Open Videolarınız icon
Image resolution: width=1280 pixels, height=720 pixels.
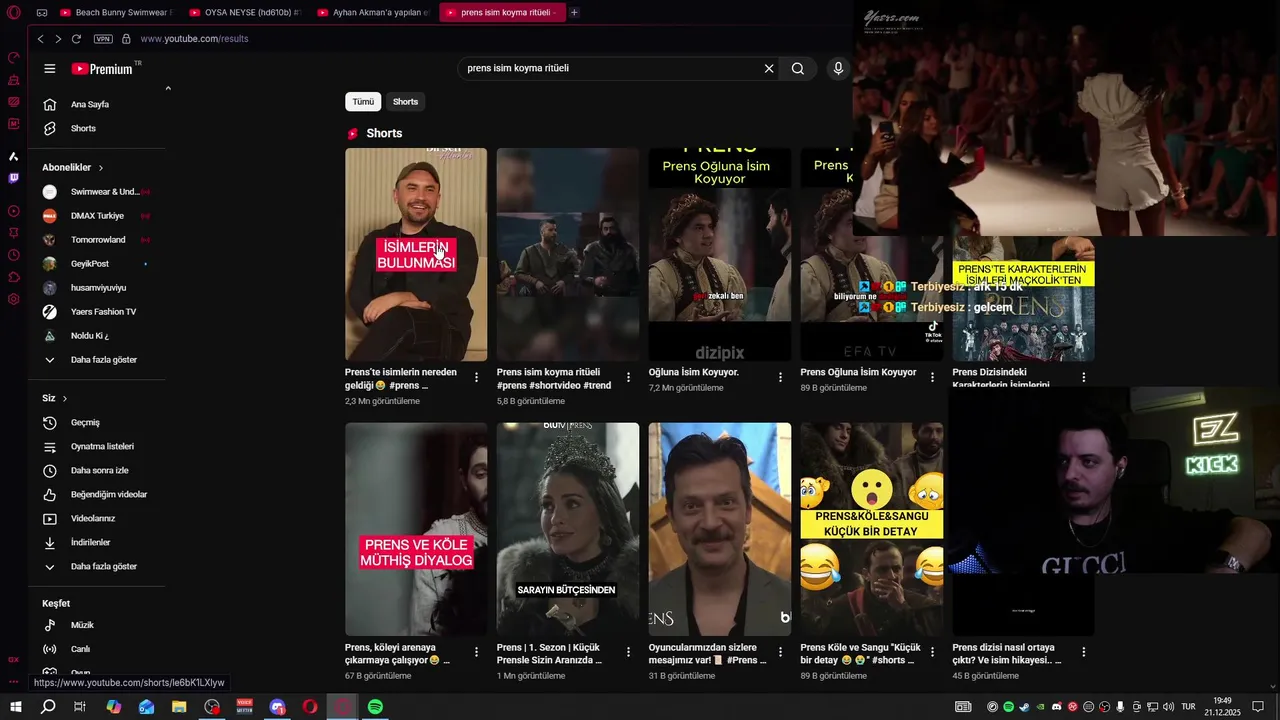50,519
